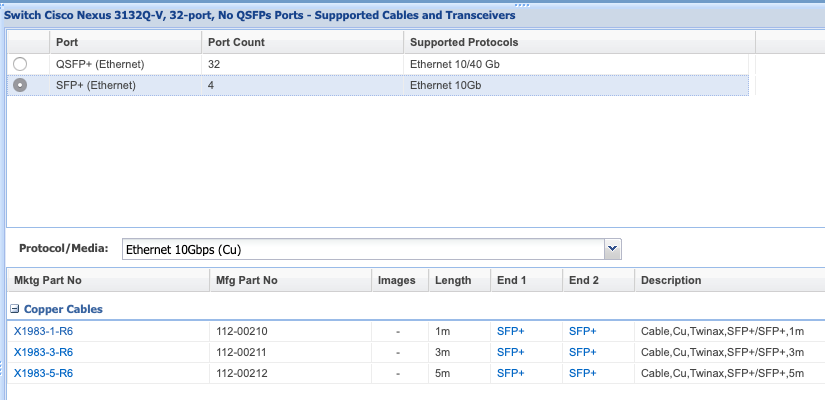Open the X1983-5-R6 part link
This screenshot has width=825, height=400.
click(43, 373)
